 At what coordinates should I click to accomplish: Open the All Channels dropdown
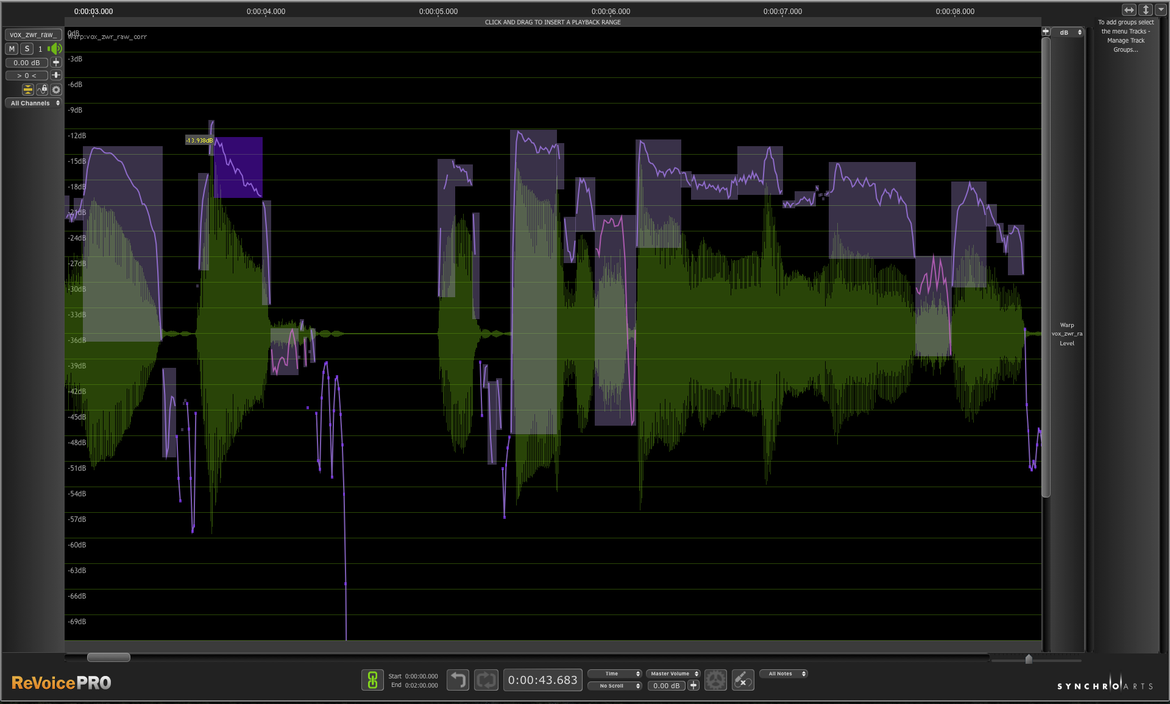click(x=34, y=103)
